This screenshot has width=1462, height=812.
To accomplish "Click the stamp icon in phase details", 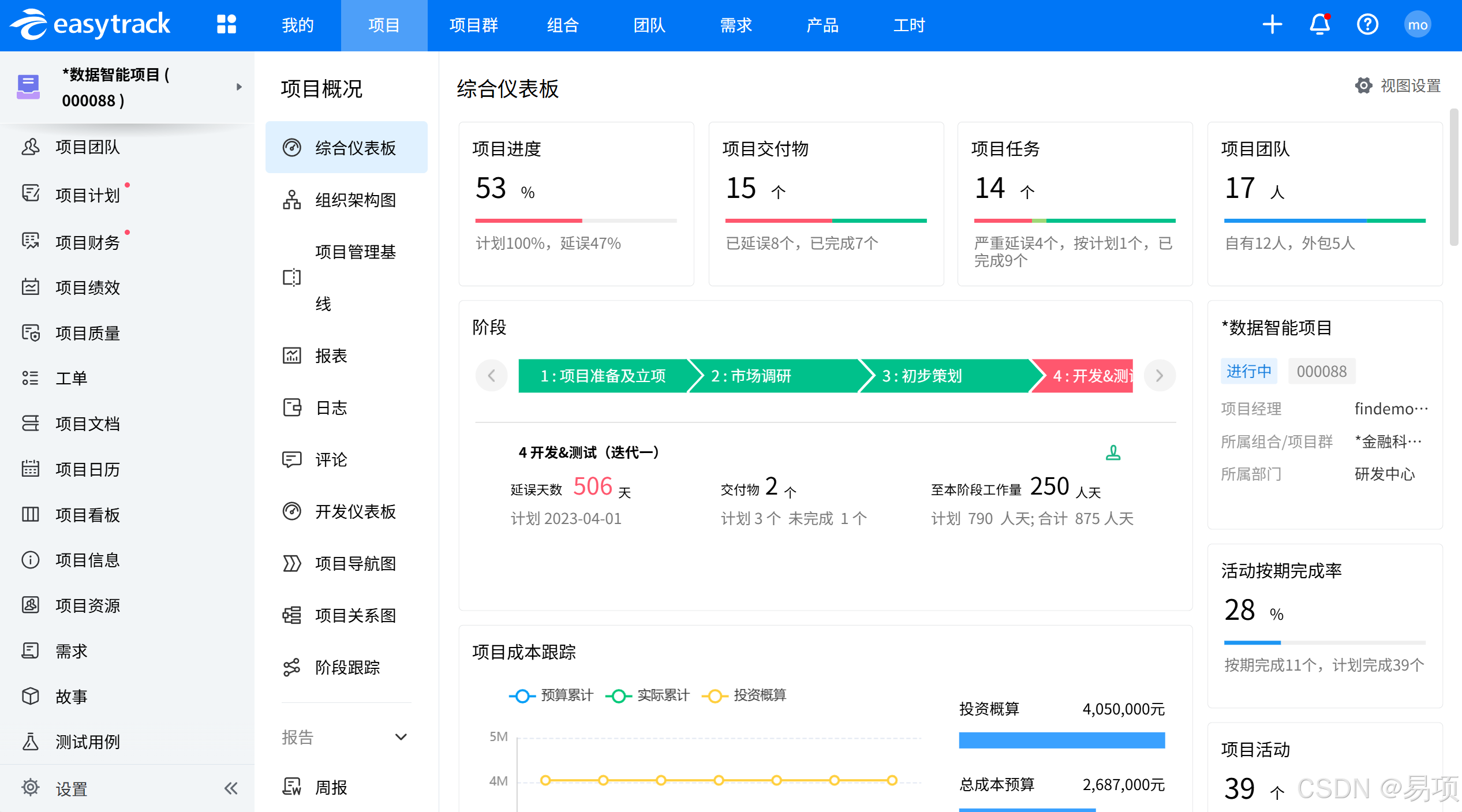I will click(x=1113, y=453).
